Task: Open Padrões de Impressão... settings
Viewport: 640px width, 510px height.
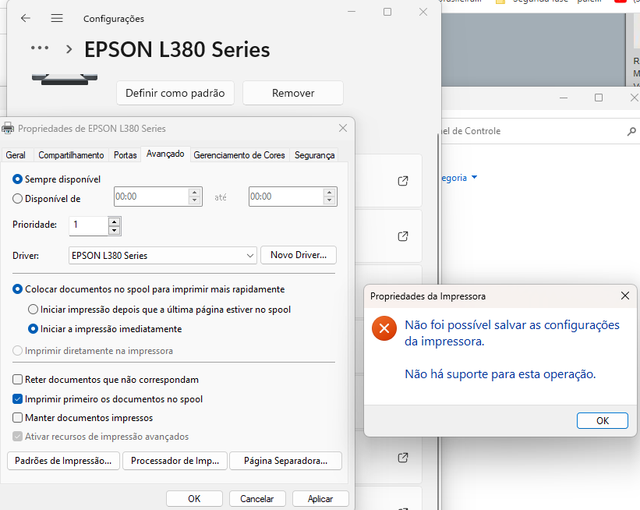Action: click(x=63, y=461)
